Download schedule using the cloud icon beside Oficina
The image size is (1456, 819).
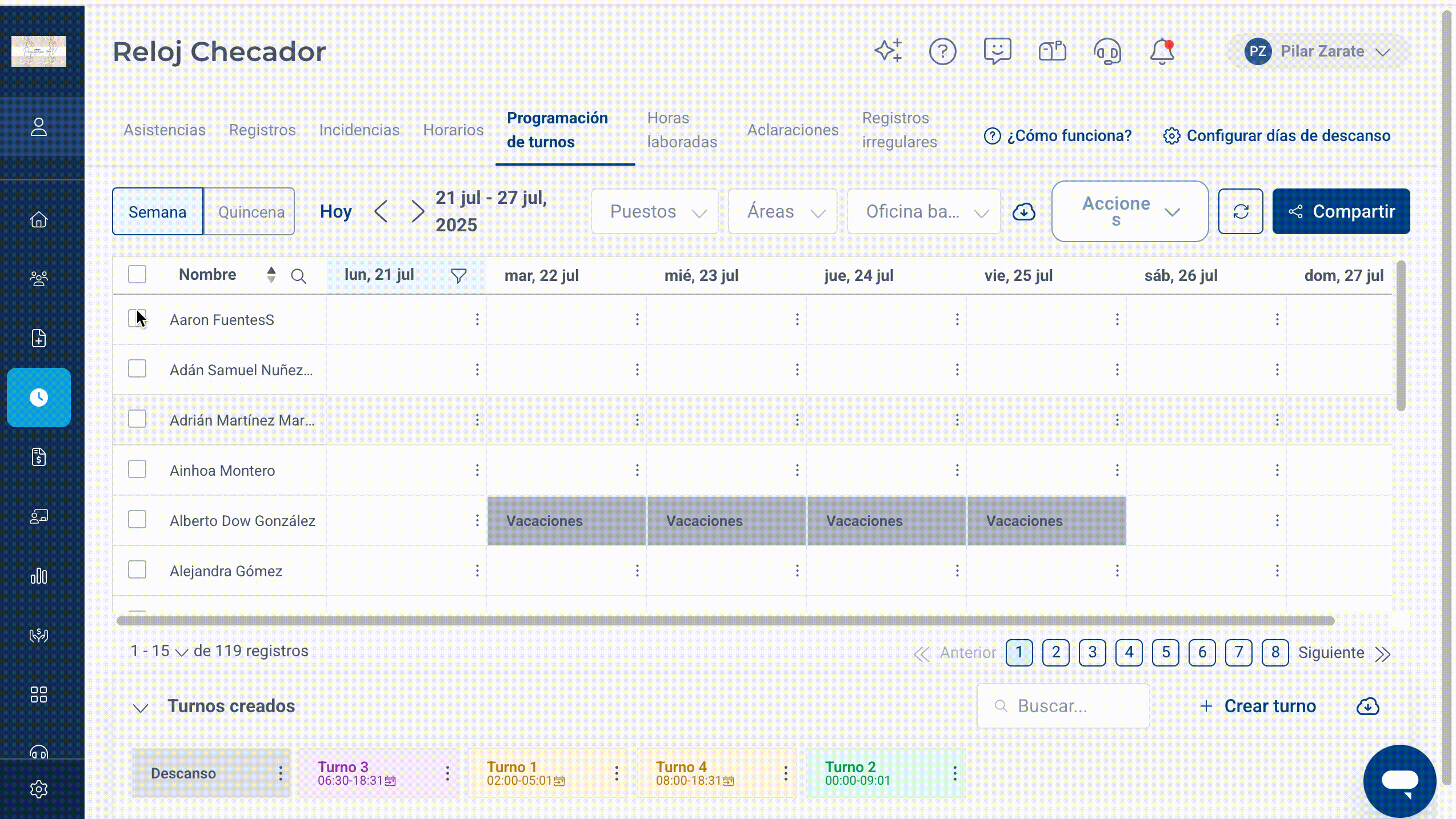click(1024, 212)
